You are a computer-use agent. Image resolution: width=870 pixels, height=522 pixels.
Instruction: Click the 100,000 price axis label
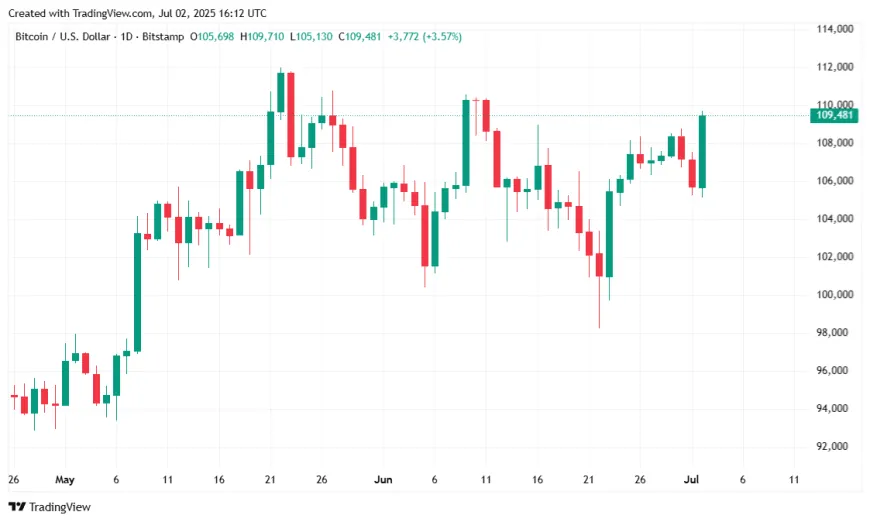(x=834, y=295)
